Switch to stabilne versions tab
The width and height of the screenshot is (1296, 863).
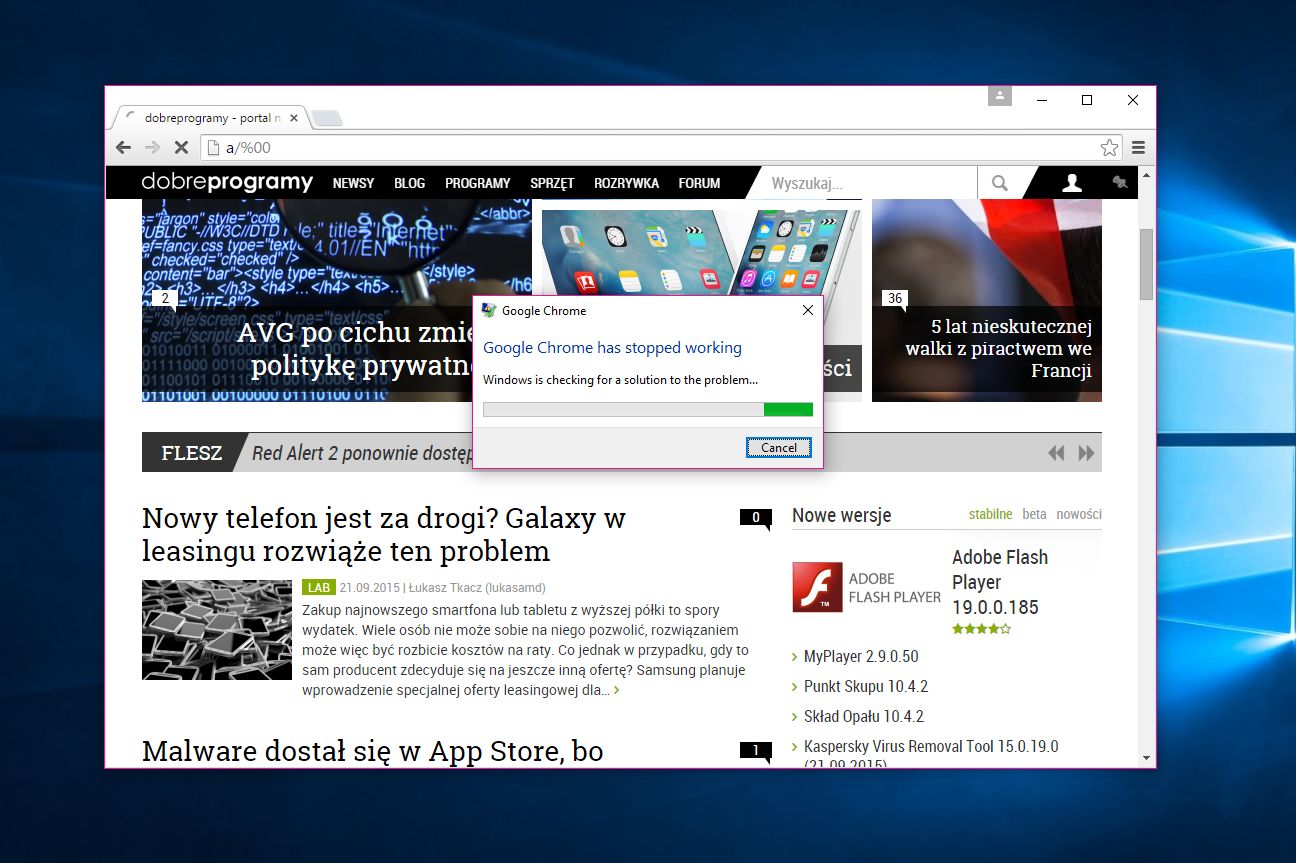[990, 514]
